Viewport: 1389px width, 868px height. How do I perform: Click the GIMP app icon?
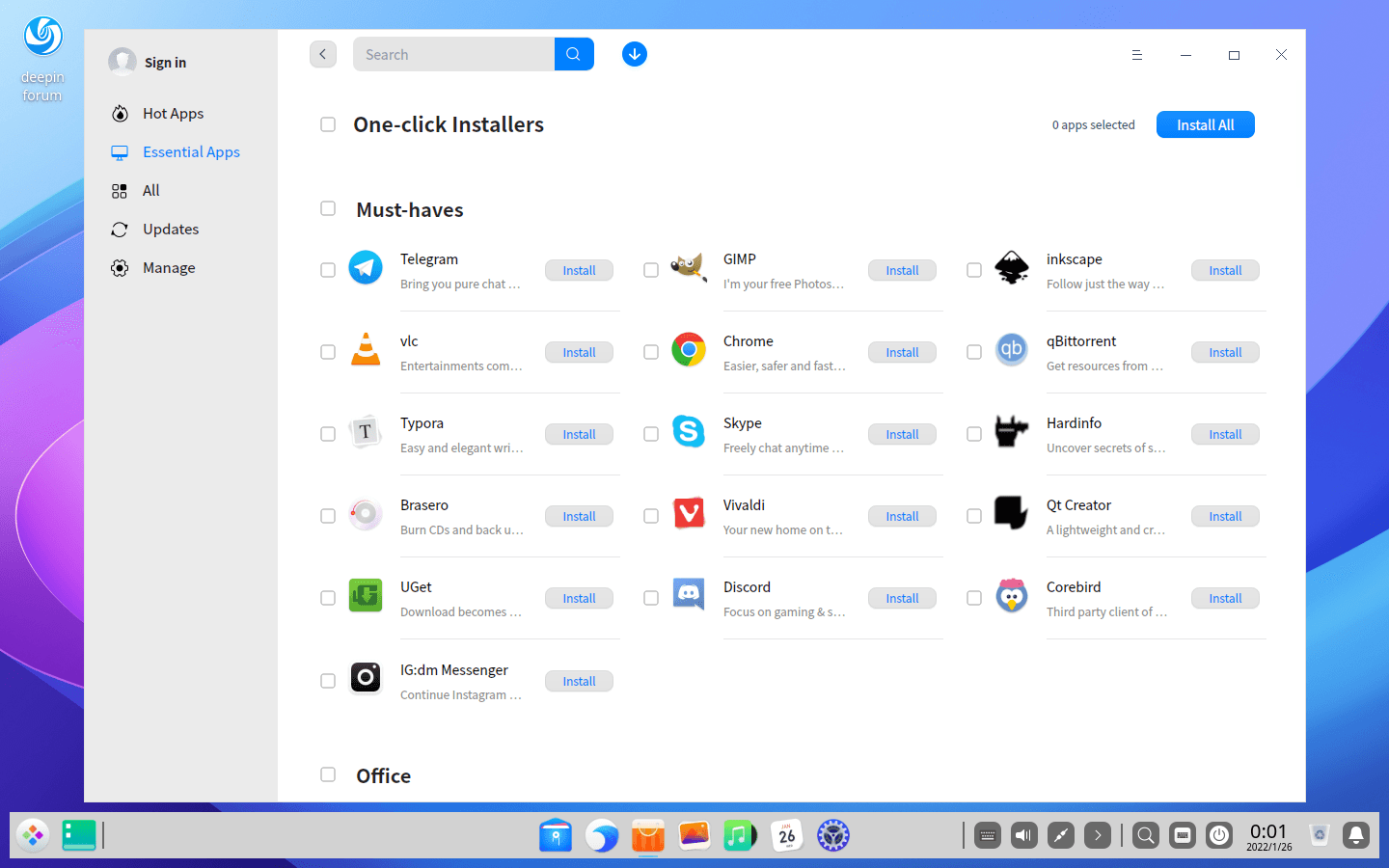pyautogui.click(x=689, y=267)
